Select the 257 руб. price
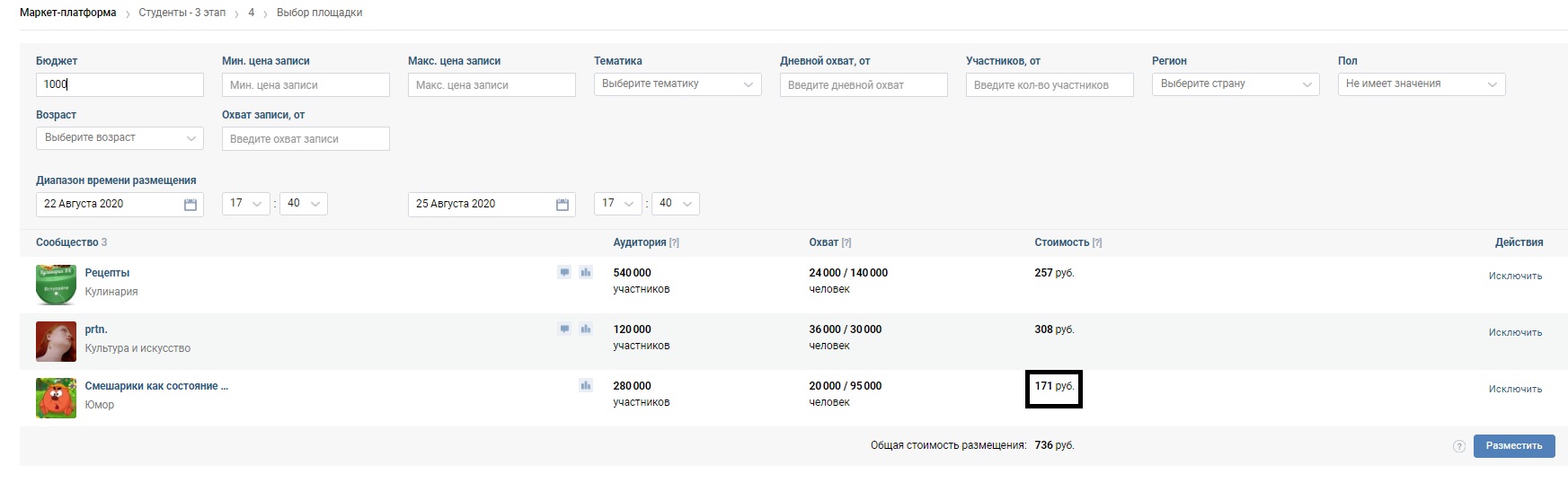The width and height of the screenshot is (1568, 483). click(x=1054, y=273)
